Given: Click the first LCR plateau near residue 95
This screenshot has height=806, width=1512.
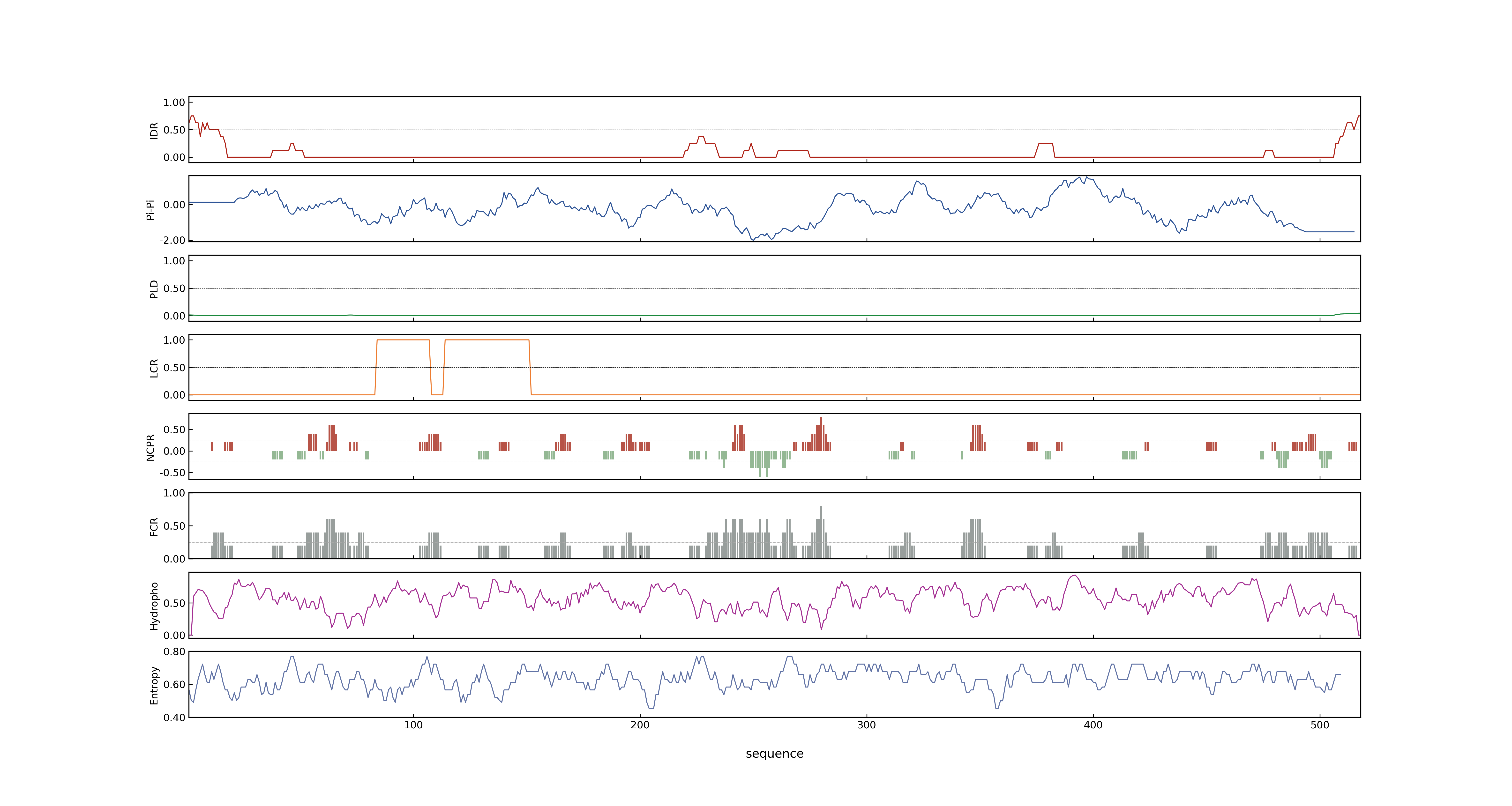Looking at the screenshot, I should point(403,340).
